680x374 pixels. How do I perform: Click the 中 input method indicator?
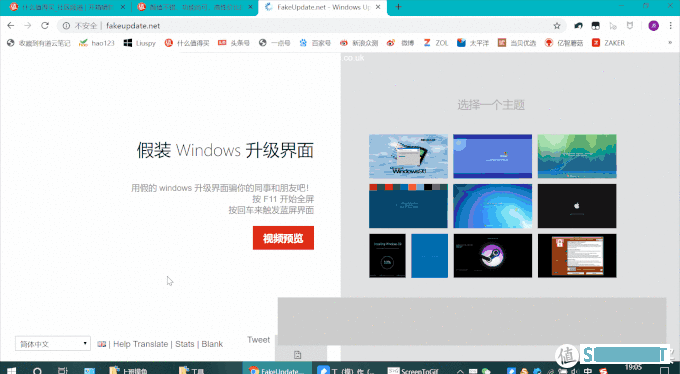click(x=588, y=371)
